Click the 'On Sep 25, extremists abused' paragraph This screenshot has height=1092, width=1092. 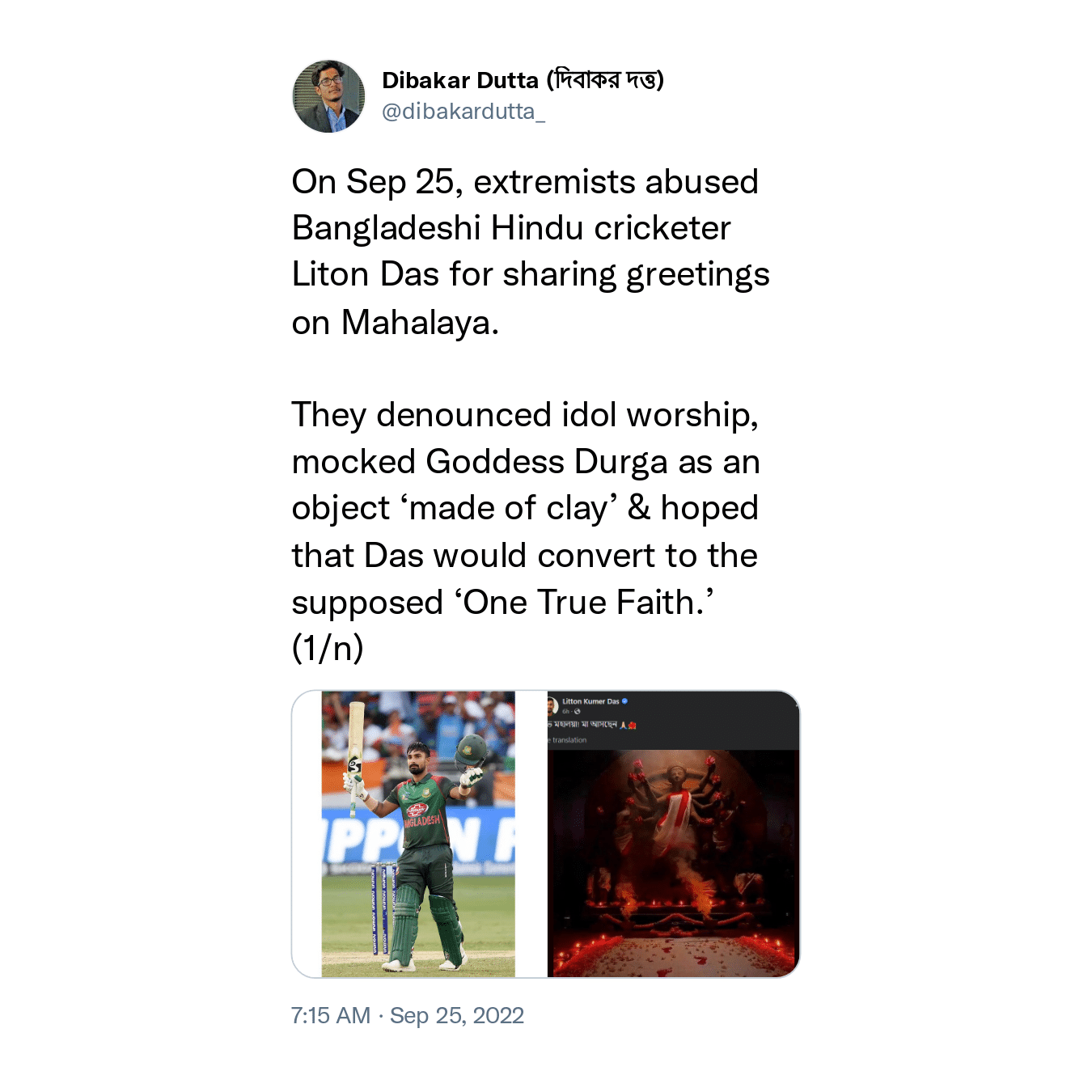pos(531,252)
